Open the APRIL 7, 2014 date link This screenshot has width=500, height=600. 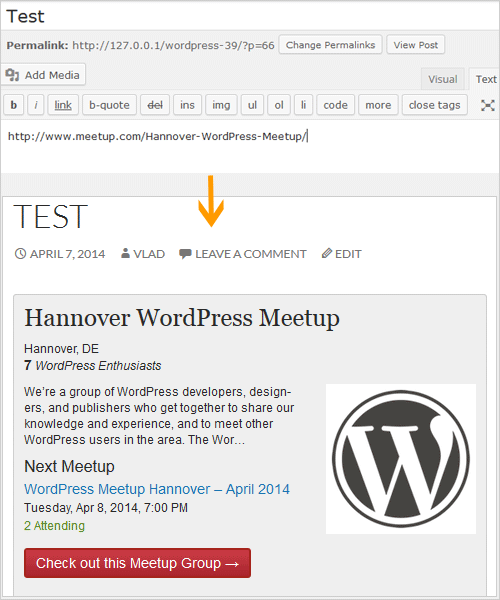67,254
